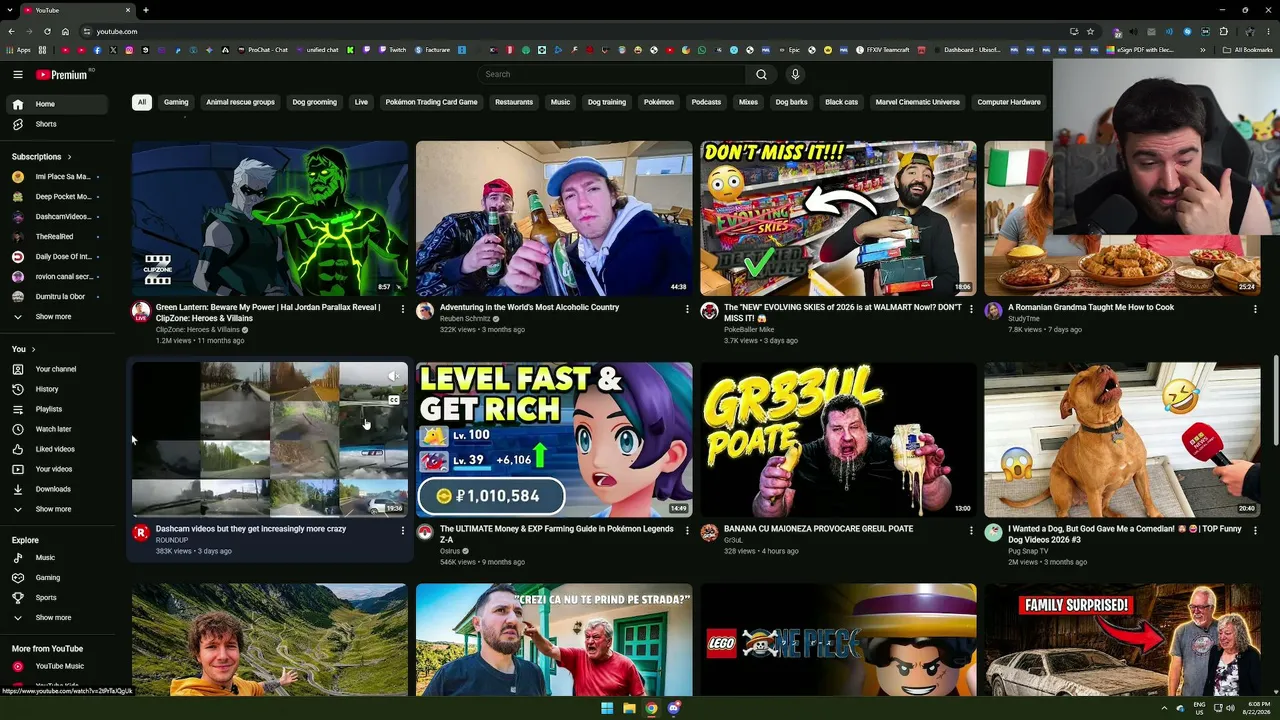
Task: Open a new browser tab
Action: click(x=146, y=10)
